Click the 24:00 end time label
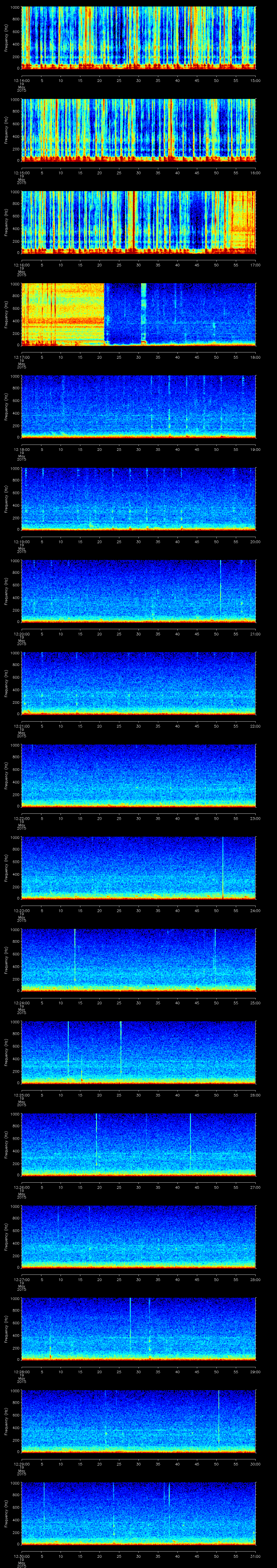The width and height of the screenshot is (277, 1568). coord(256,910)
